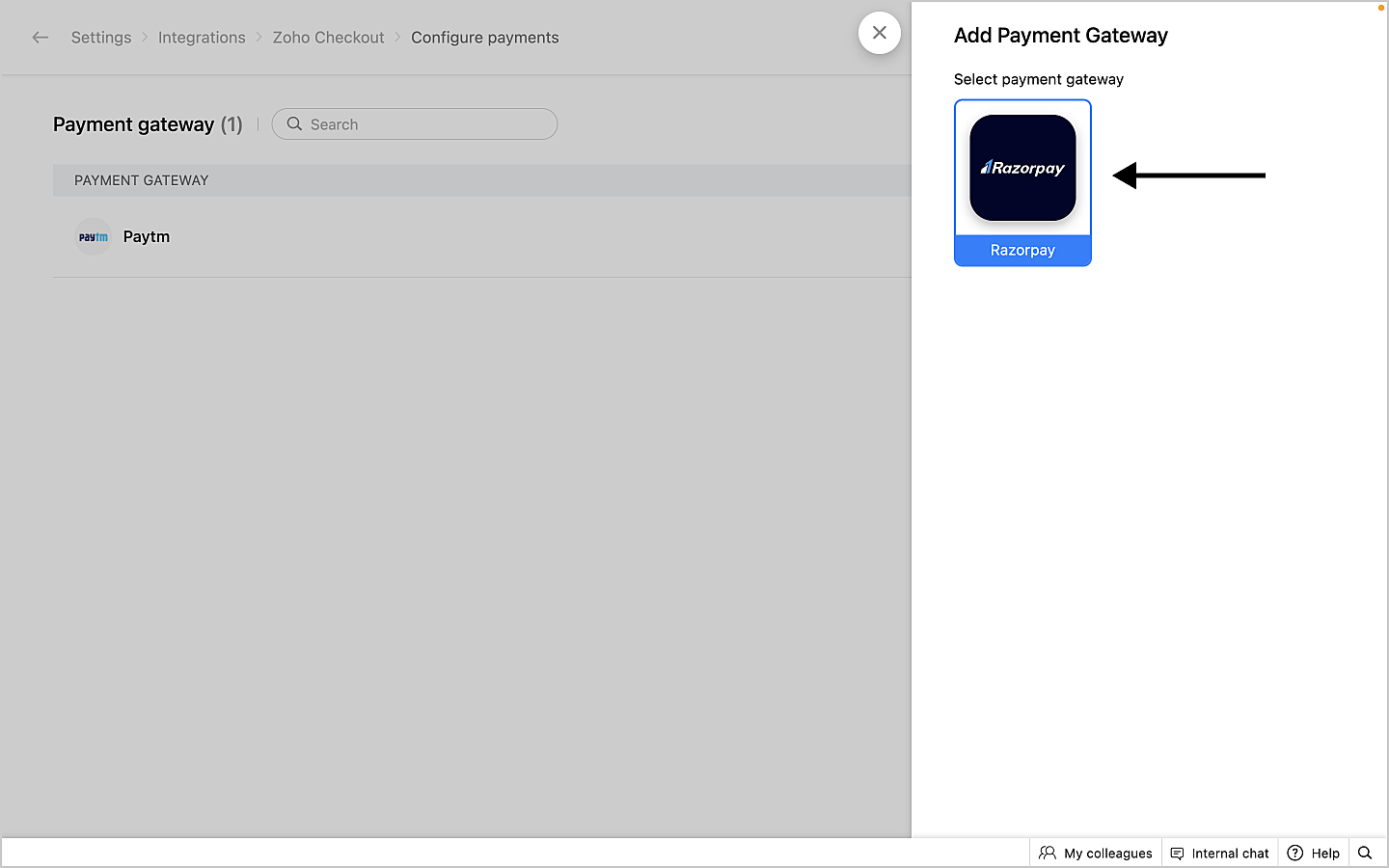The height and width of the screenshot is (868, 1389).
Task: Click the Paytm logo icon
Action: click(94, 237)
